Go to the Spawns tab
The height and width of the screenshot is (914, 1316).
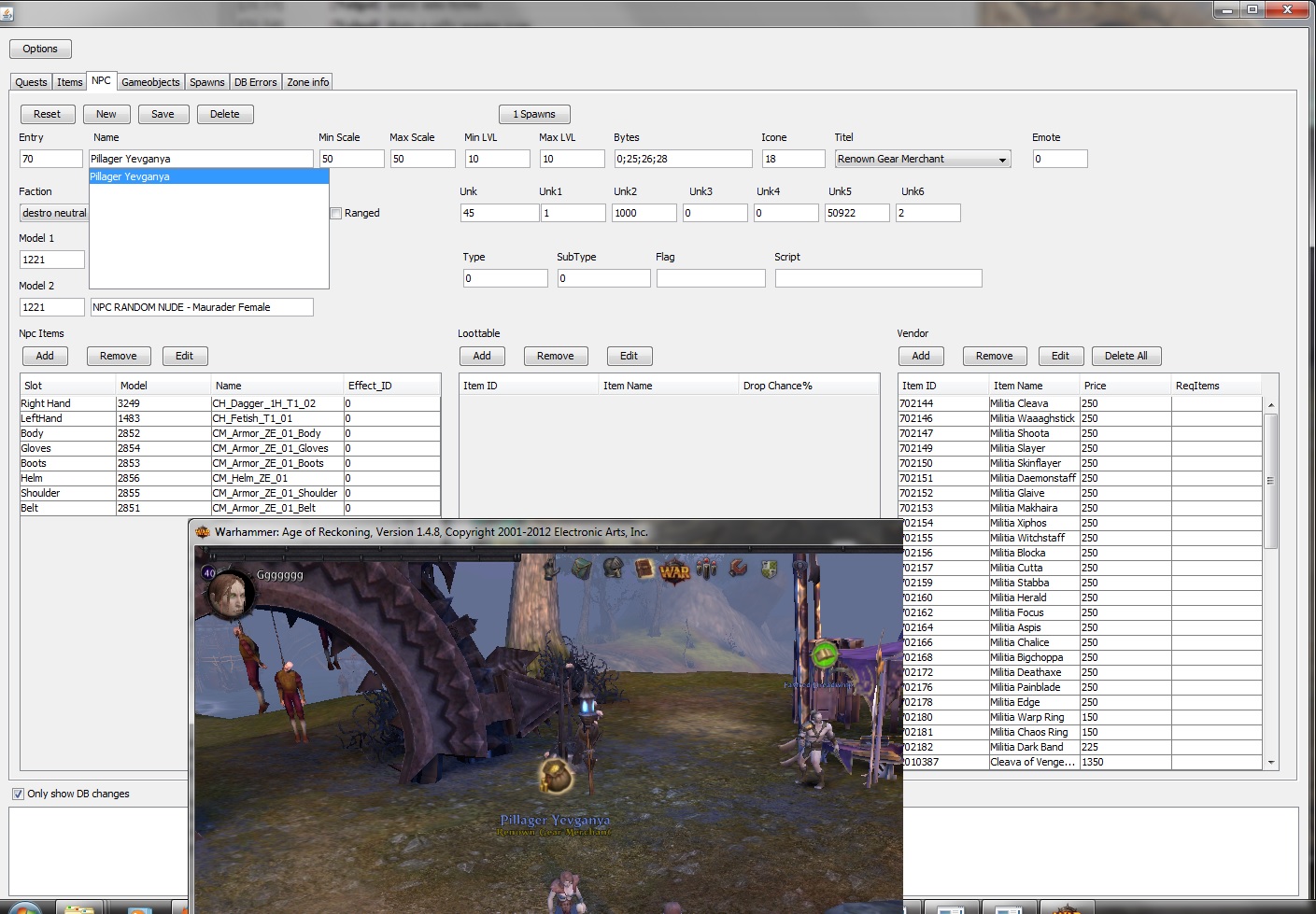(207, 82)
